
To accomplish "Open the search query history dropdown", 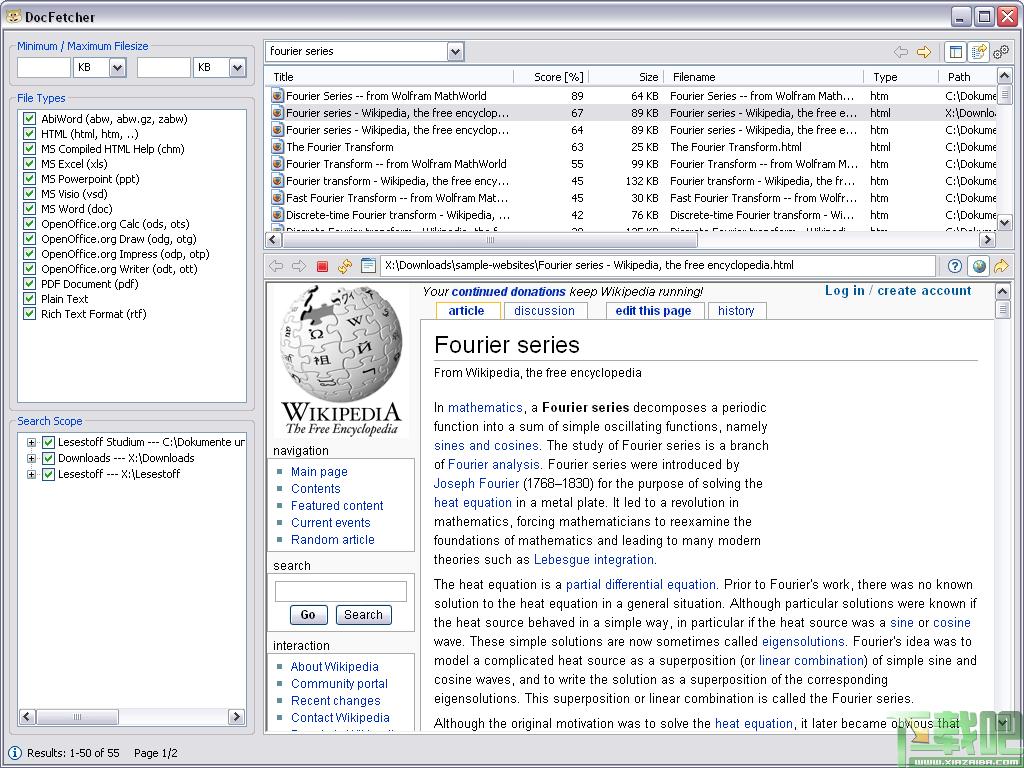I will (x=456, y=52).
